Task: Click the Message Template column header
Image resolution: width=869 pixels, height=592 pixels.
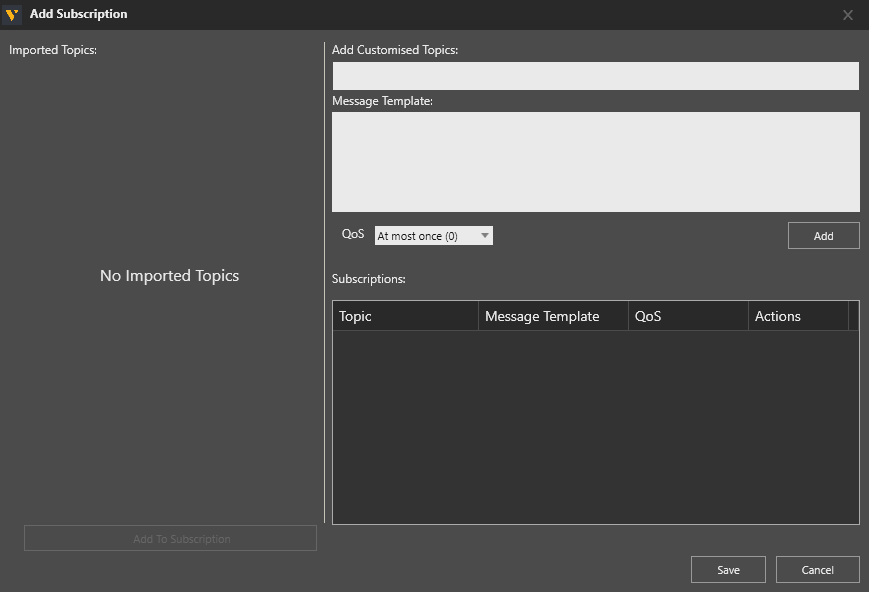Action: [552, 316]
